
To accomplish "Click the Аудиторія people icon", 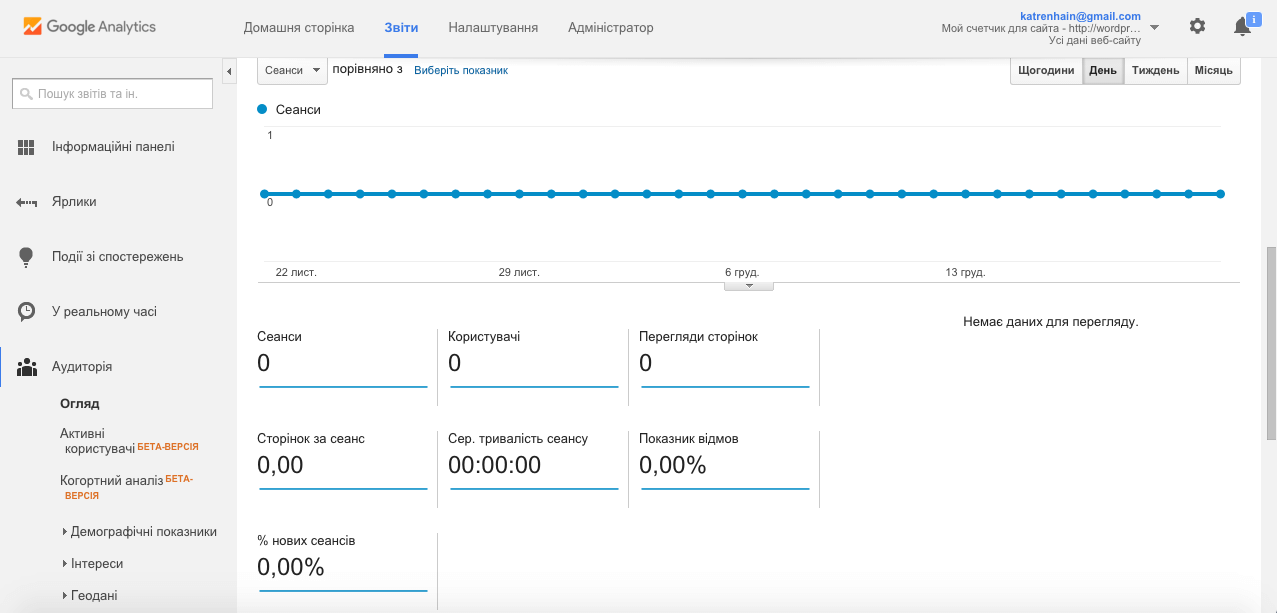I will coord(27,367).
